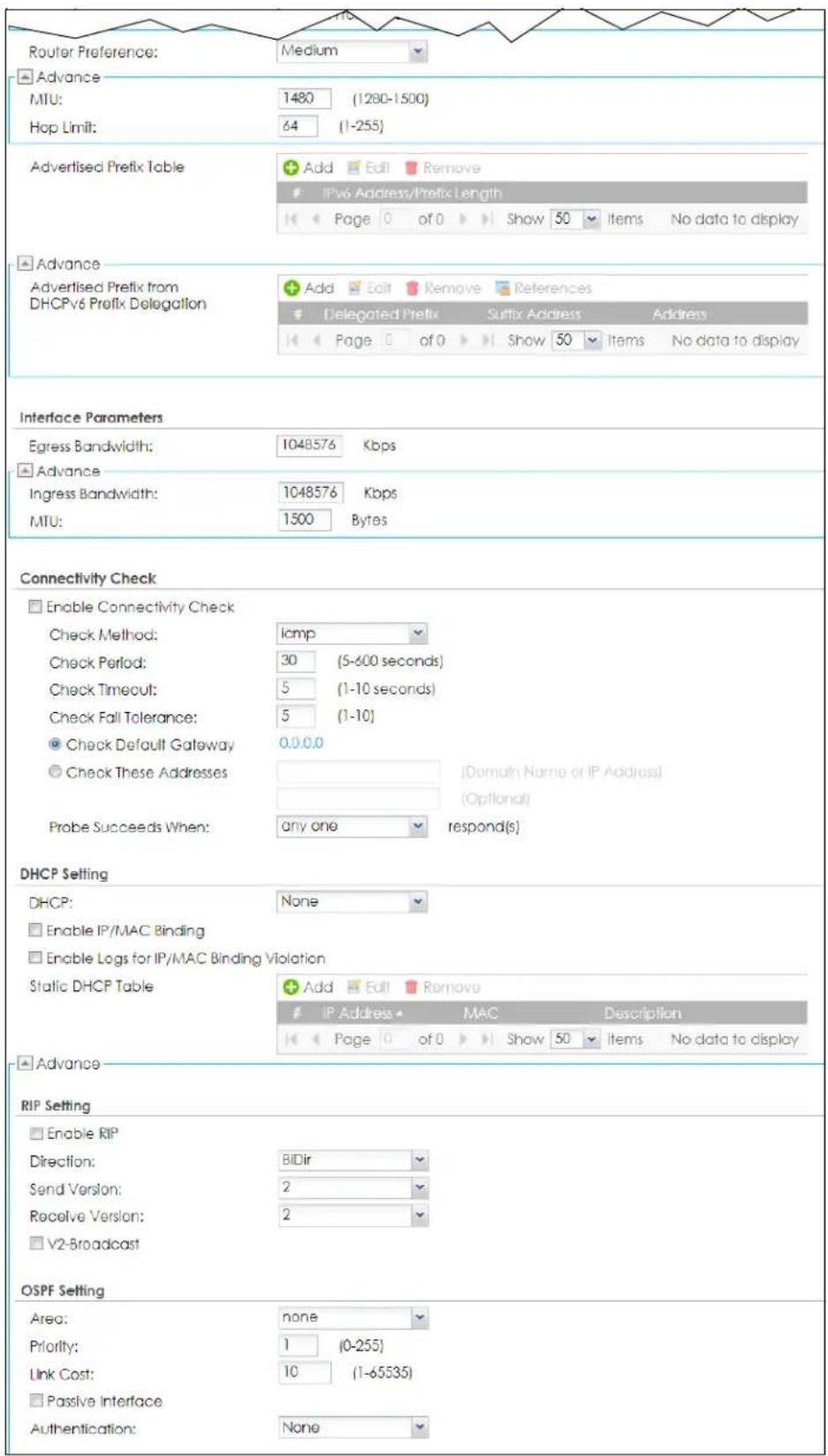Open RIP Send Version dropdown

click(353, 1188)
